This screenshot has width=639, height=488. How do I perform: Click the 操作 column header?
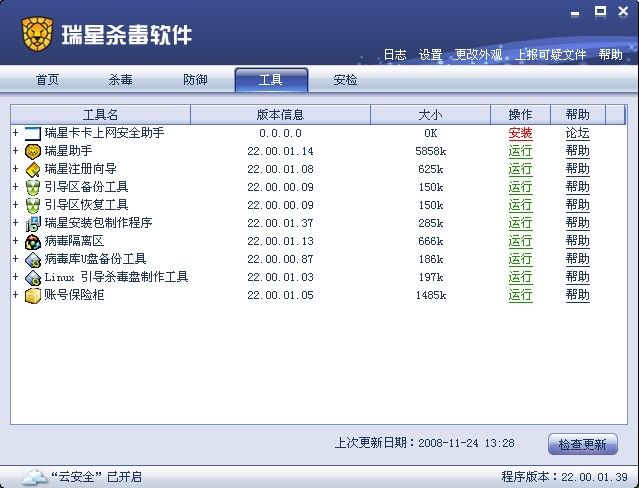coord(520,115)
